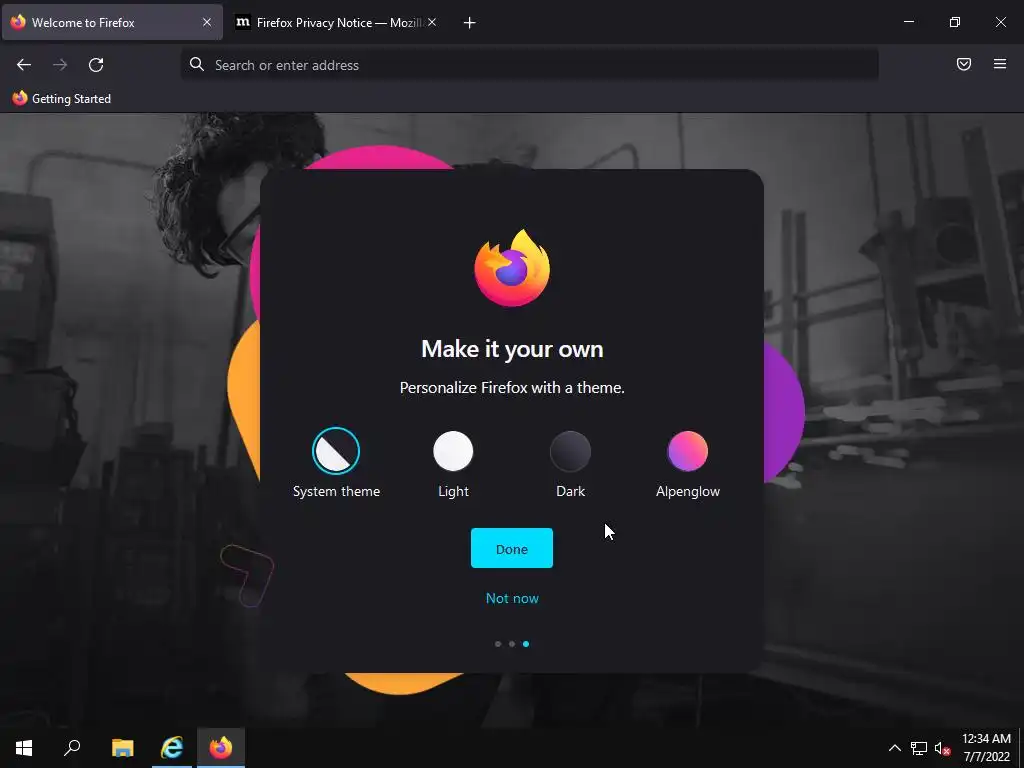
Task: Close the Firefox Privacy Notice tab
Action: click(432, 22)
